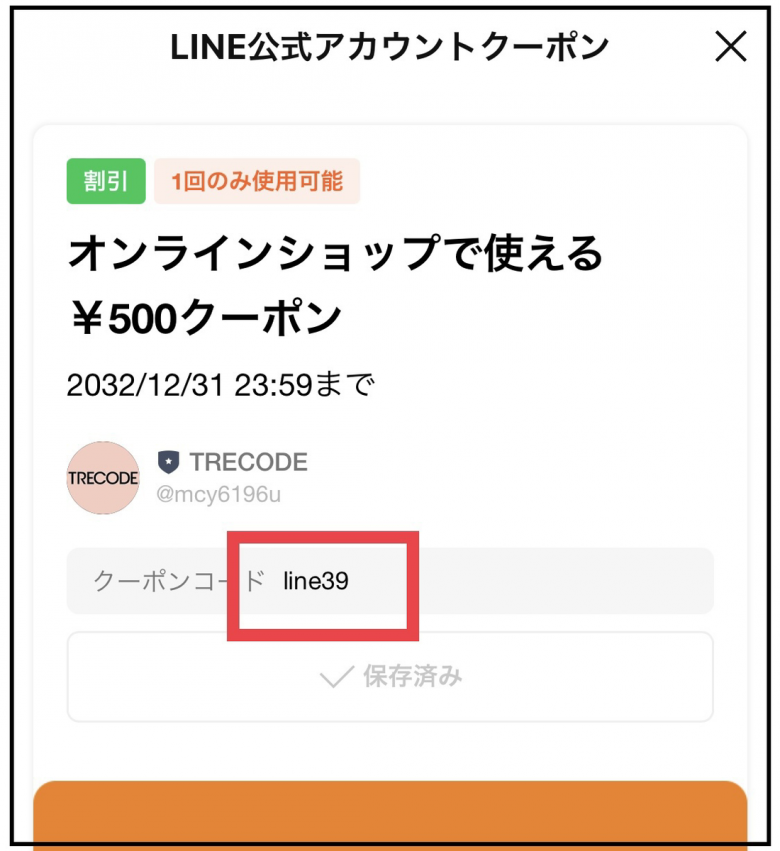This screenshot has height=851, width=780.
Task: Open the TRECODE account name link
Action: (x=249, y=462)
